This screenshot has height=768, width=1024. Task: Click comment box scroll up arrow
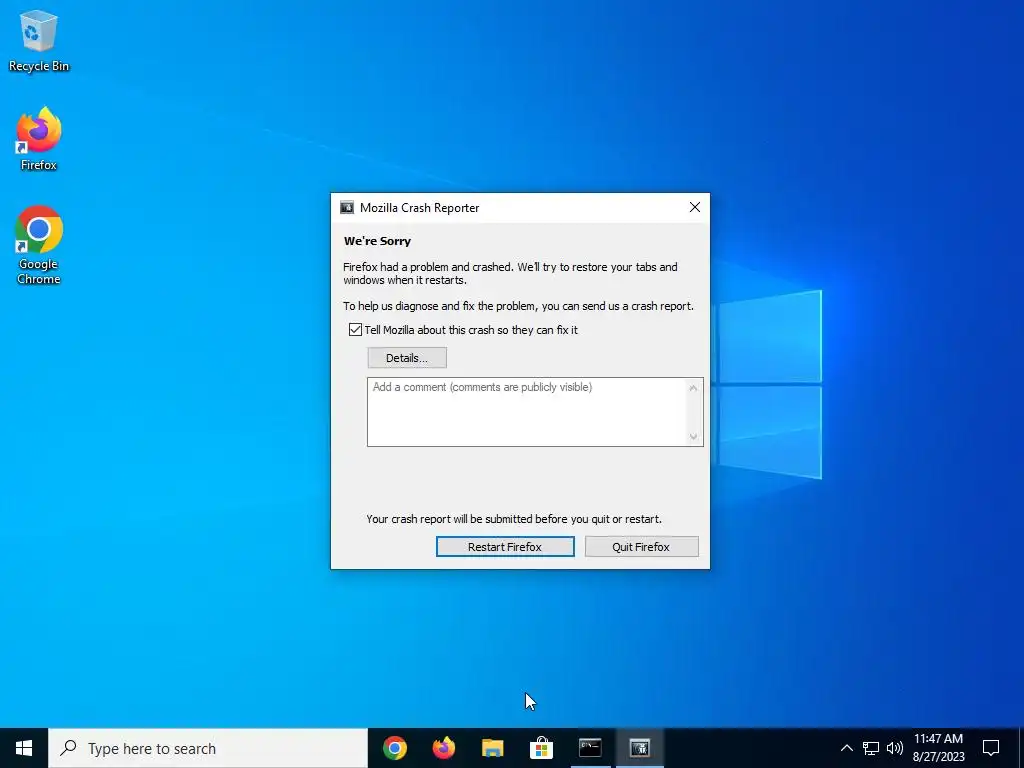[x=694, y=388]
